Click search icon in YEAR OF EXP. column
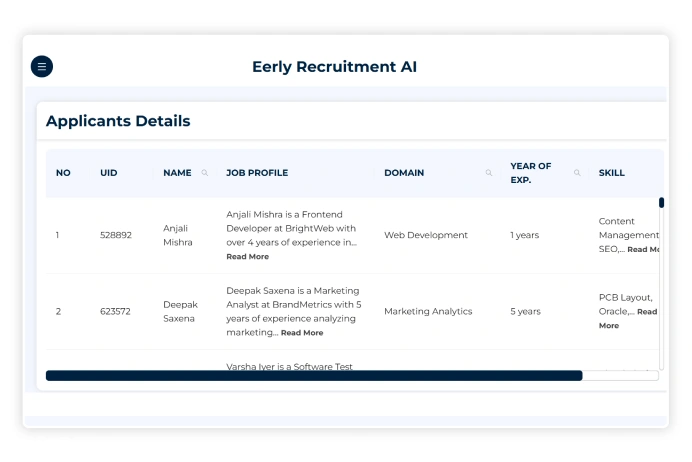Image resolution: width=692 pixels, height=462 pixels. pos(577,173)
